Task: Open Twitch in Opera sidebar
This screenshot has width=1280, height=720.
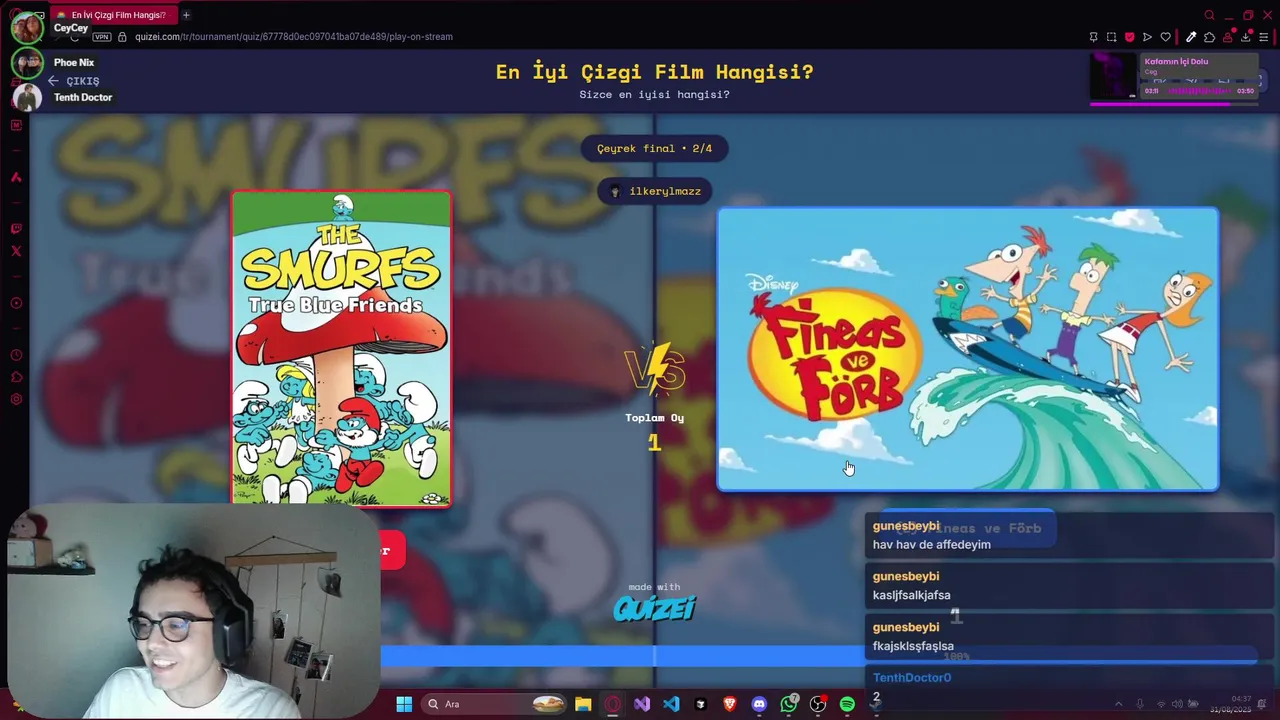Action: (x=16, y=229)
